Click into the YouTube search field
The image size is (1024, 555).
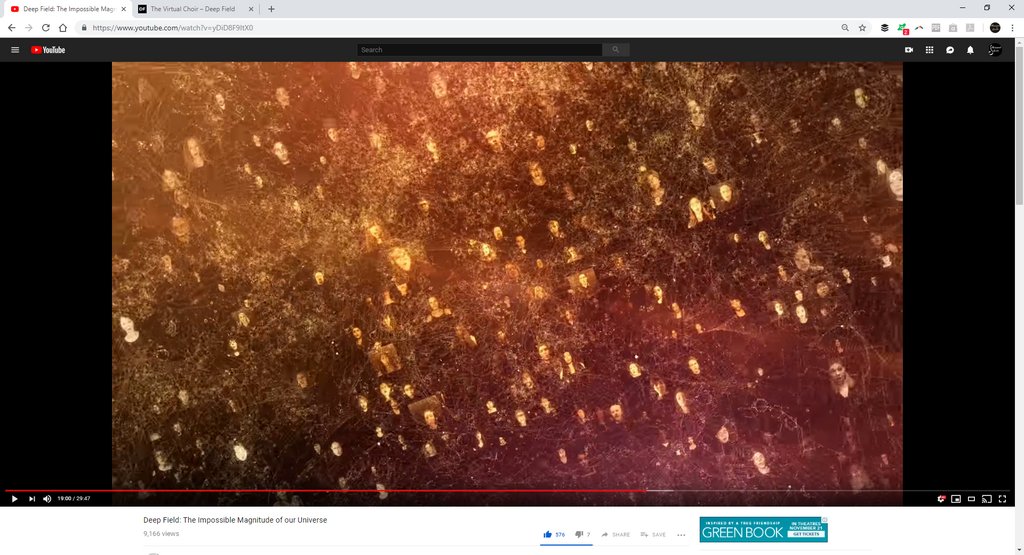[x=479, y=50]
